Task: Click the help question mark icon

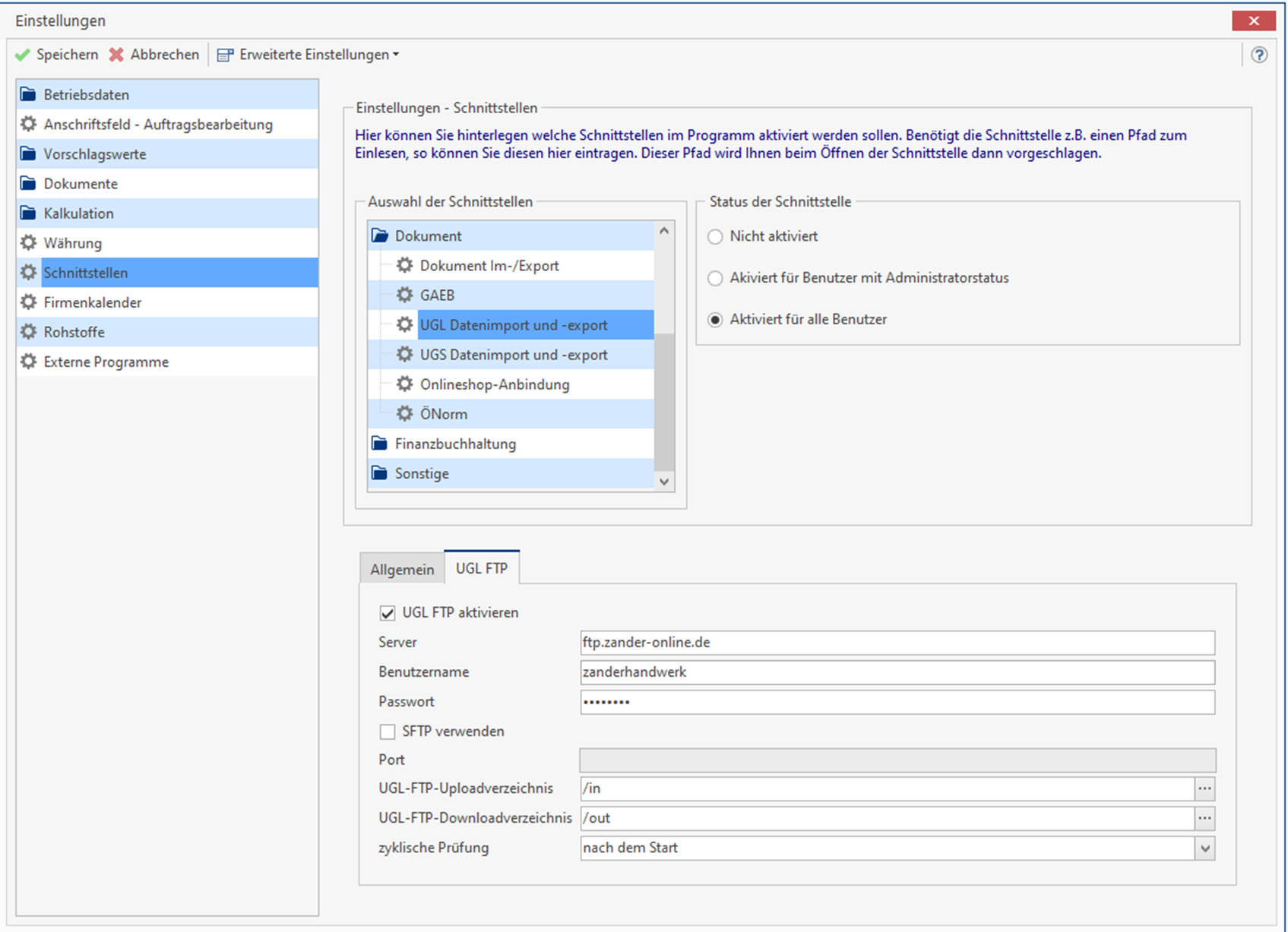Action: [1259, 55]
